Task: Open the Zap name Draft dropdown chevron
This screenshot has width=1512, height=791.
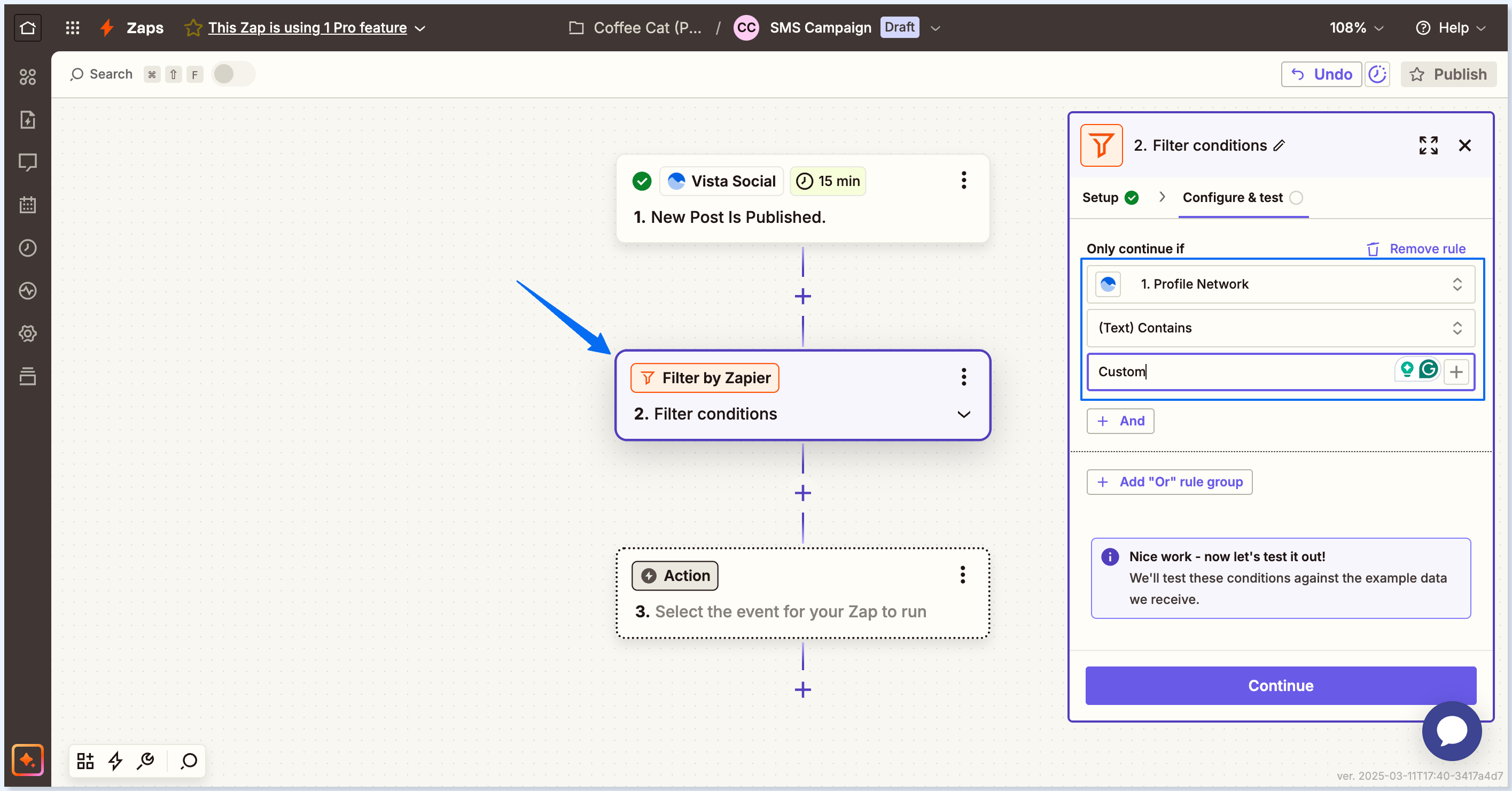Action: tap(936, 28)
